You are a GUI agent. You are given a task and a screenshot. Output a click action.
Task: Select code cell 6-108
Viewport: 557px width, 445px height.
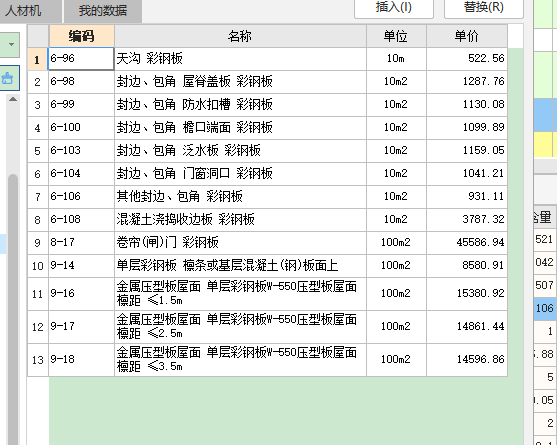click(81, 219)
